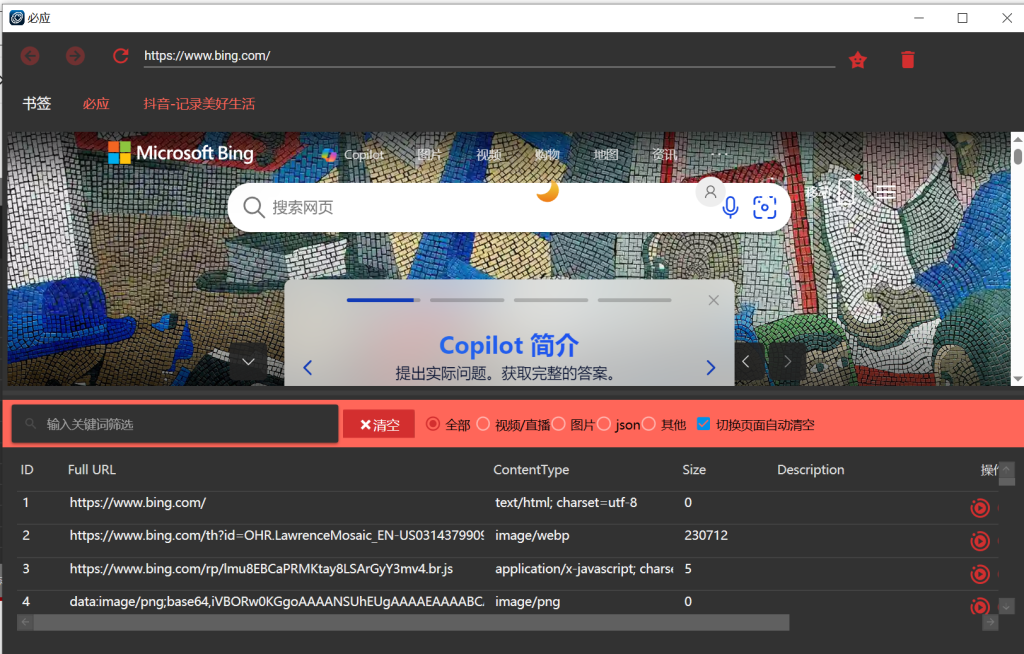
Task: Click the play icon for row 3
Action: coord(980,574)
